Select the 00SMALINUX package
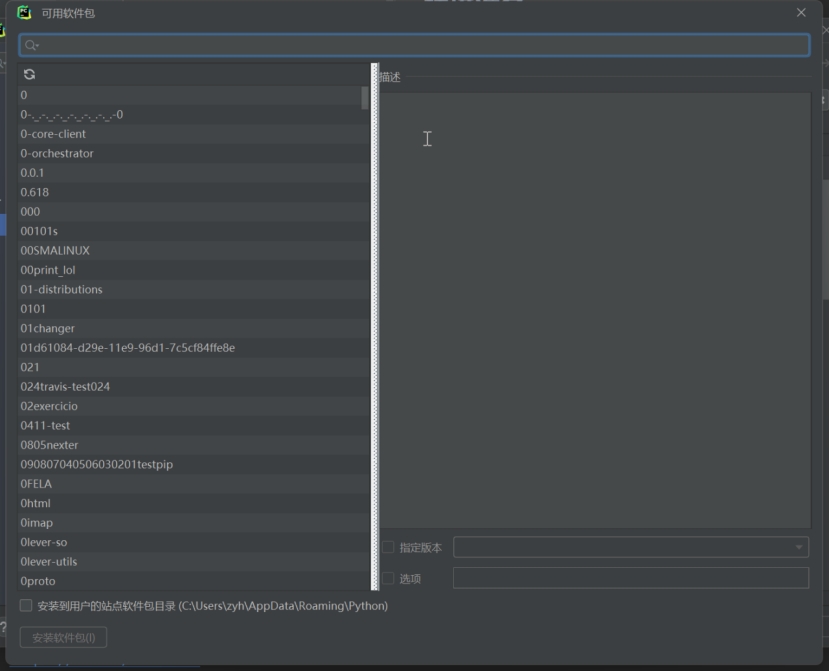 (55, 250)
